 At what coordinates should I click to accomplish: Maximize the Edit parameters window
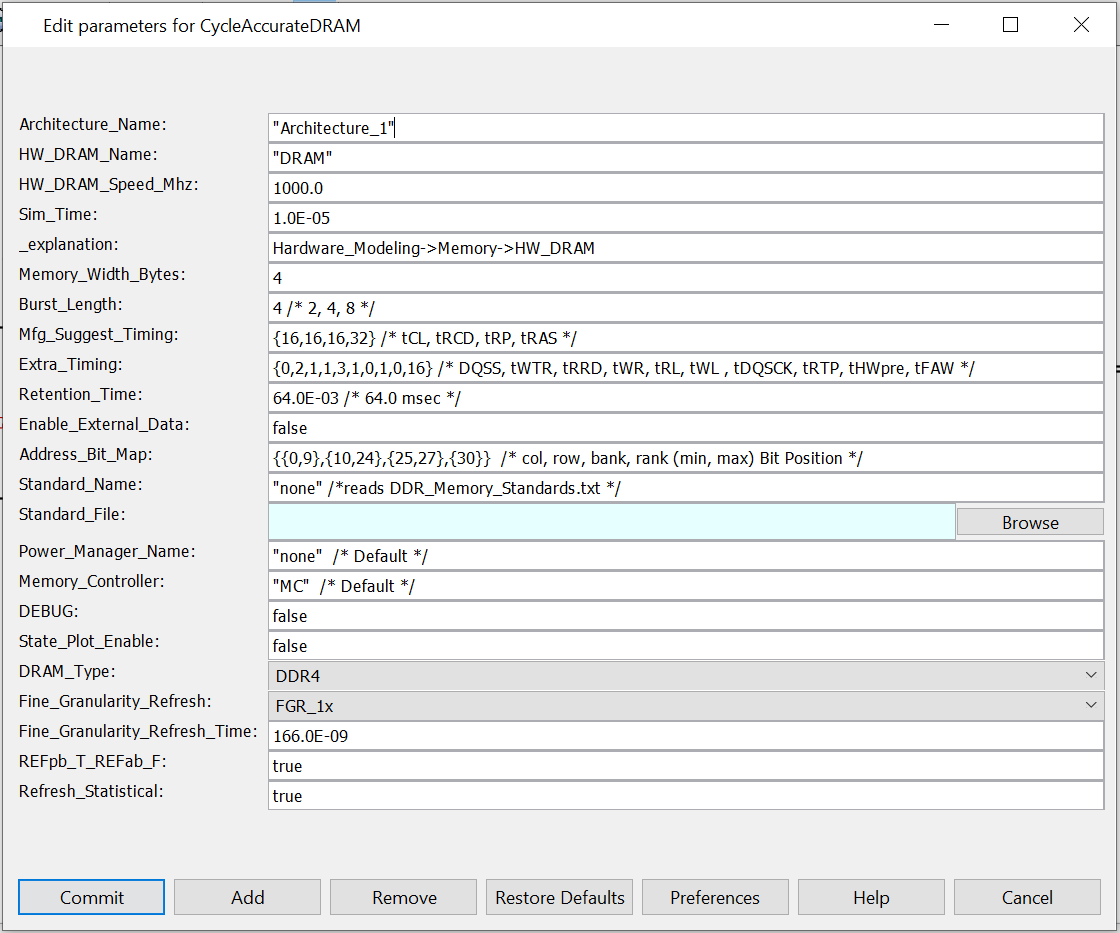coord(1010,24)
